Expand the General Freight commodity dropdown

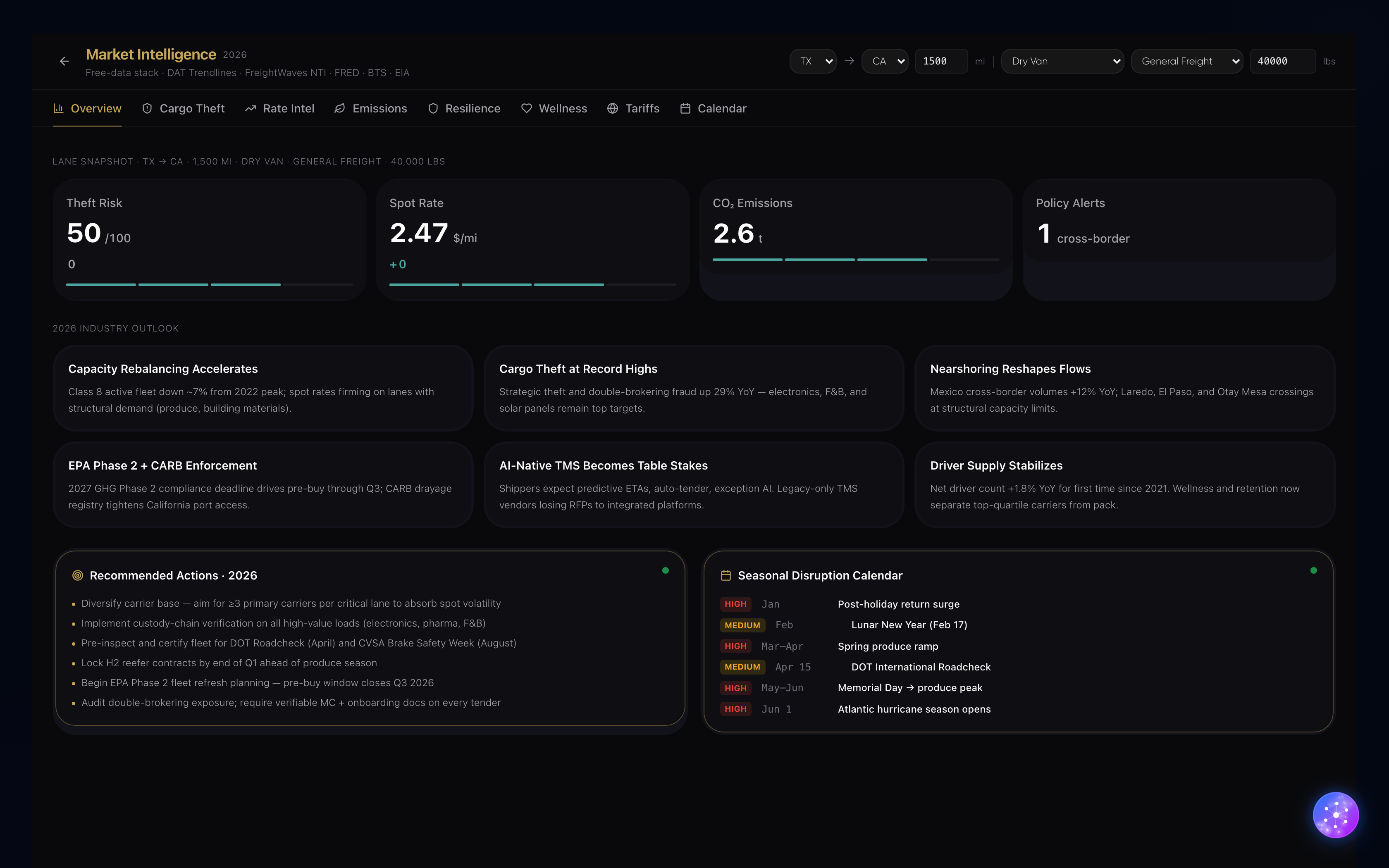[1186, 62]
